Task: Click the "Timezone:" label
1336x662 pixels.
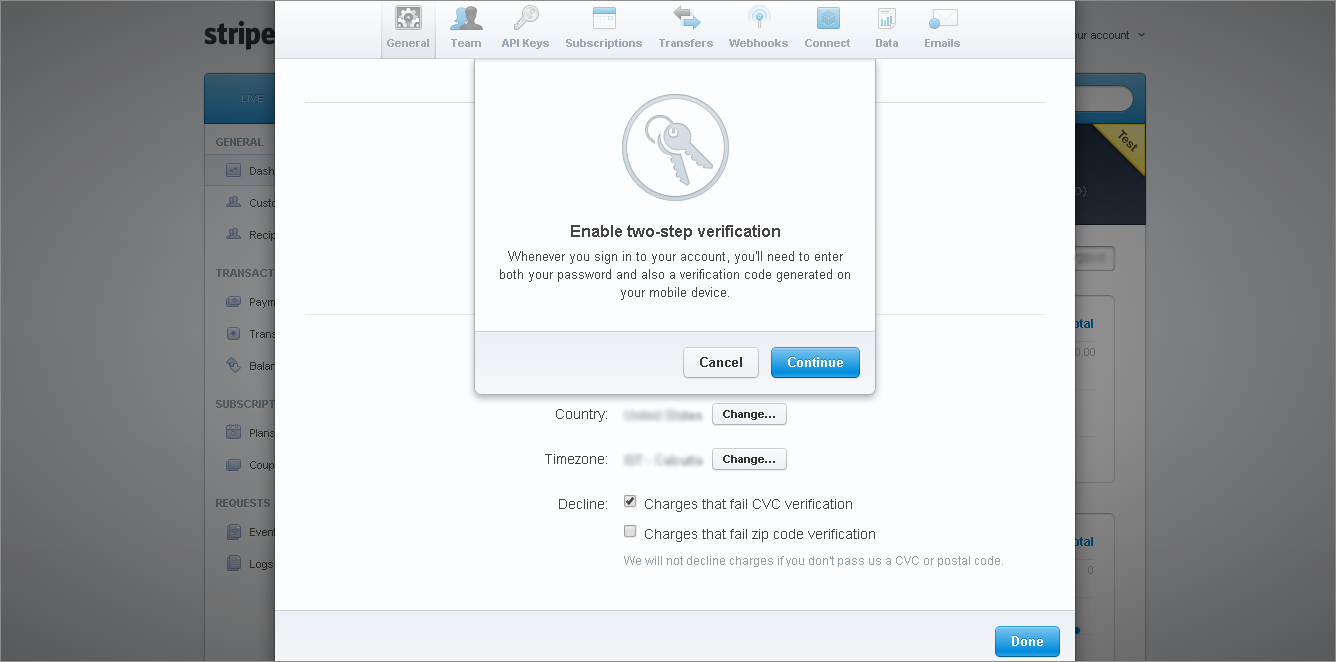Action: pyautogui.click(x=576, y=459)
